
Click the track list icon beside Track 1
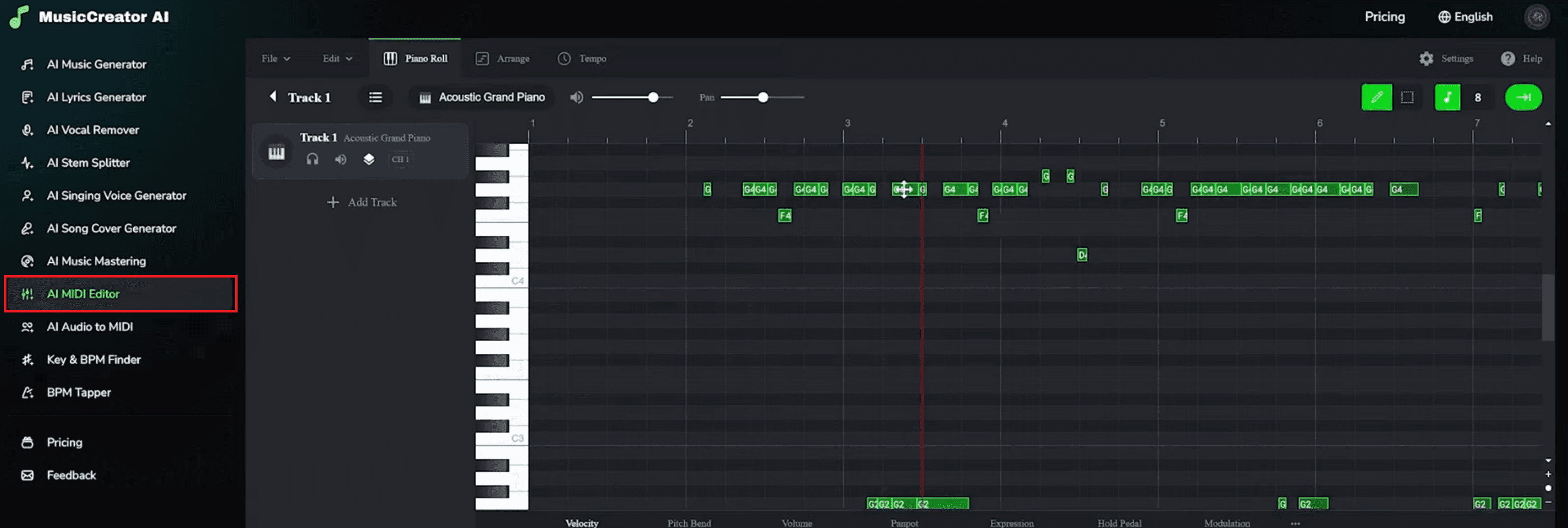click(x=375, y=97)
